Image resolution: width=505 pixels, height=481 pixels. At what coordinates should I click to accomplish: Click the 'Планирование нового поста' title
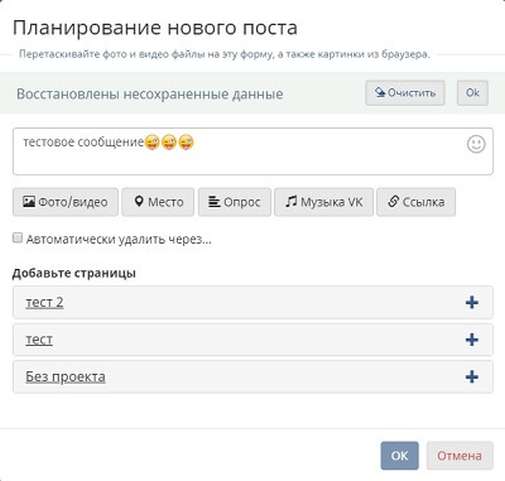(155, 28)
